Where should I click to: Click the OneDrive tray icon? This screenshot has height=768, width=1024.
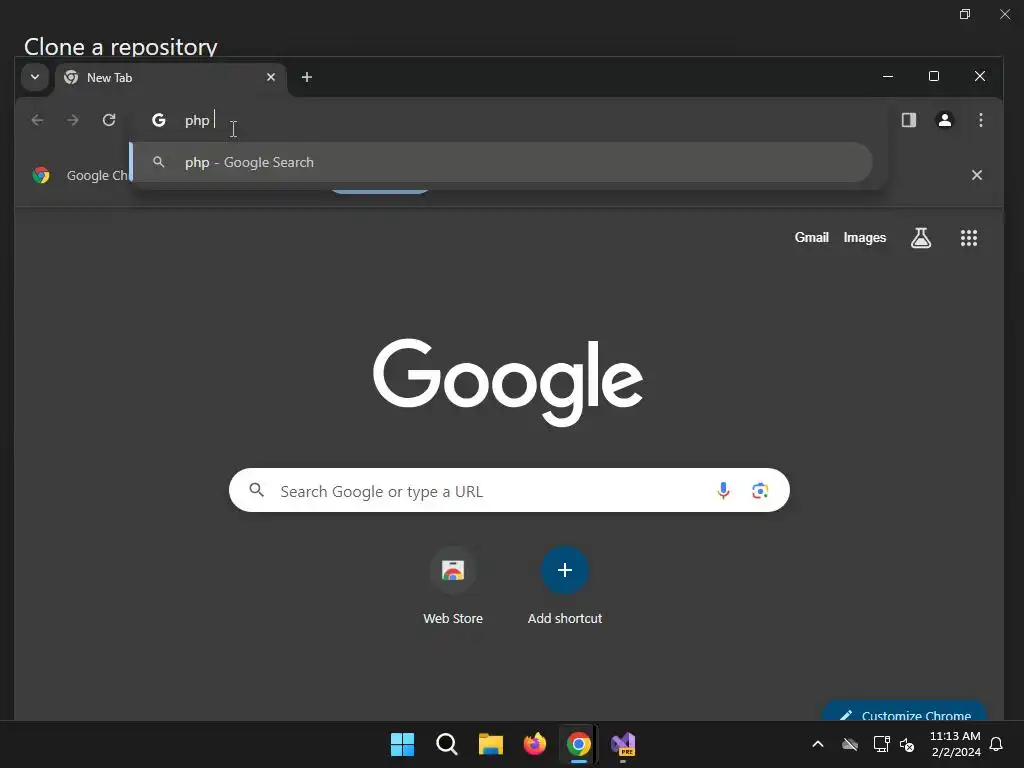pyautogui.click(x=850, y=744)
